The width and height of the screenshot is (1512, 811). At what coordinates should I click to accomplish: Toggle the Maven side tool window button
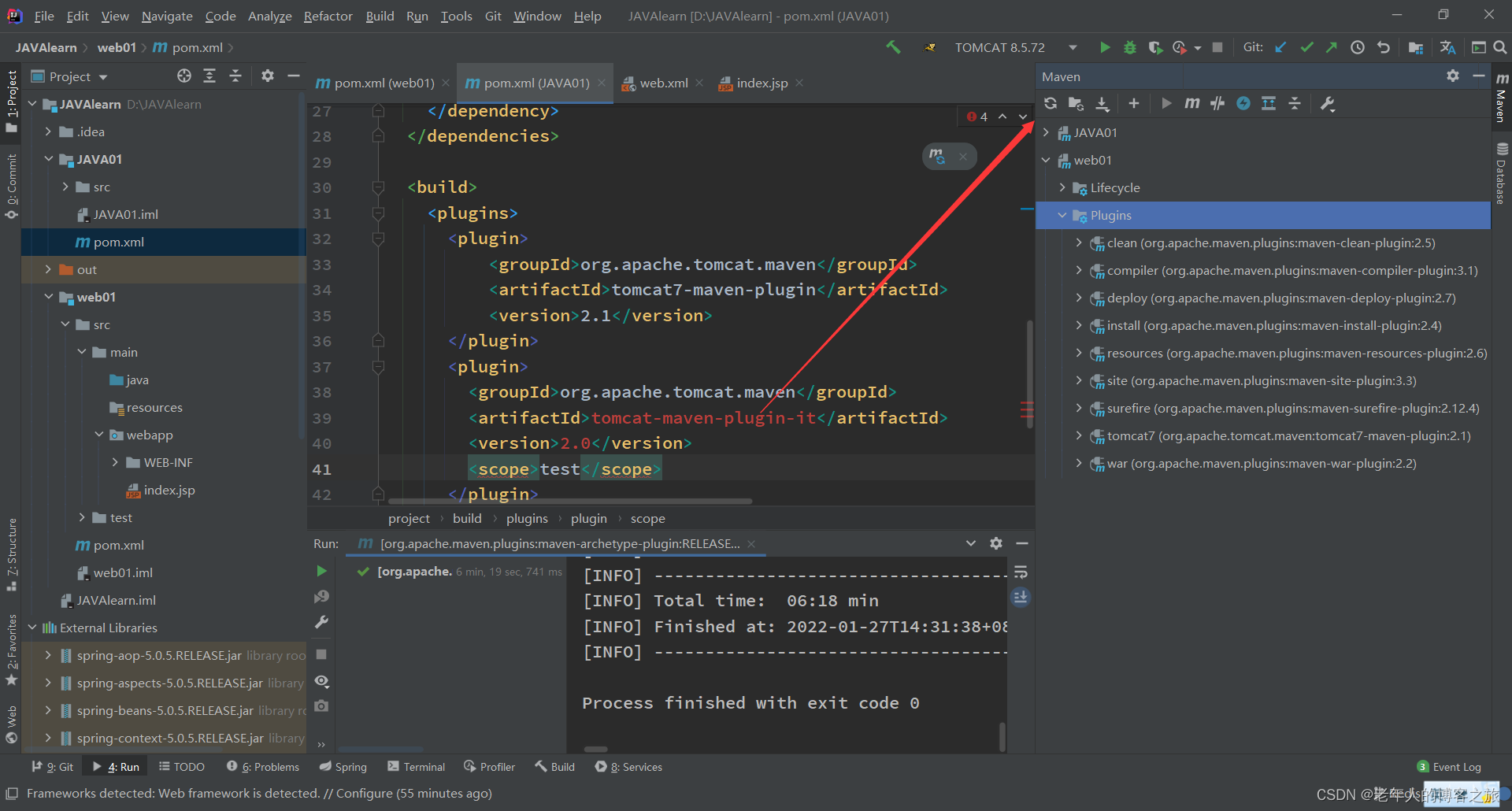coord(1502,96)
